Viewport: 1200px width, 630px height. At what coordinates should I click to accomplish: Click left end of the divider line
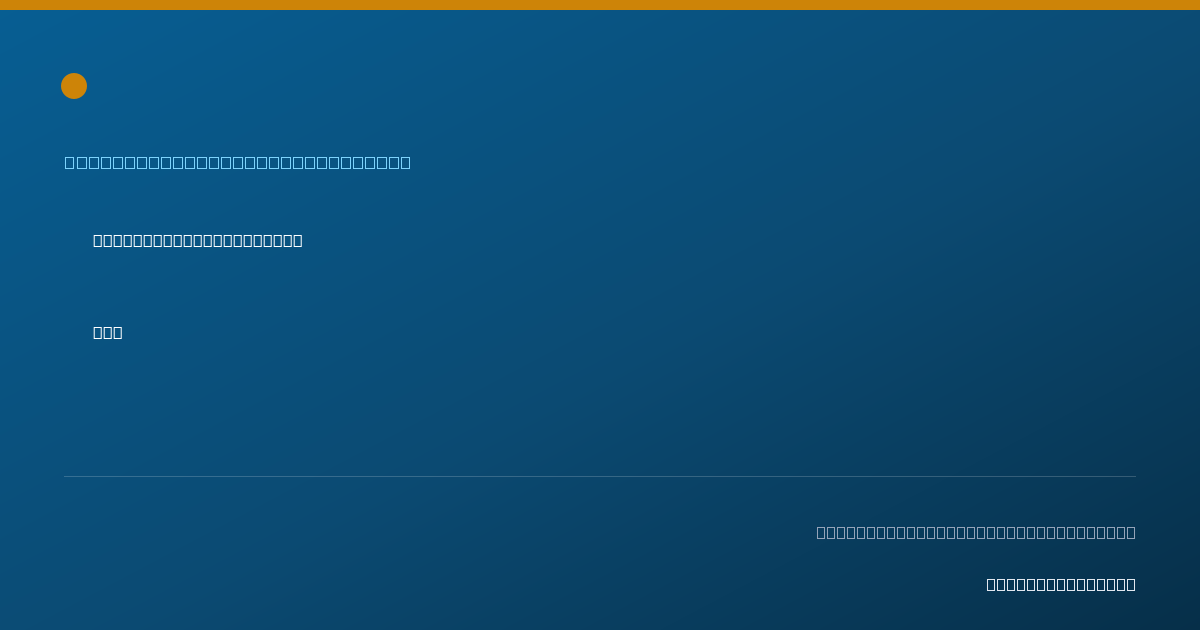[x=66, y=476]
